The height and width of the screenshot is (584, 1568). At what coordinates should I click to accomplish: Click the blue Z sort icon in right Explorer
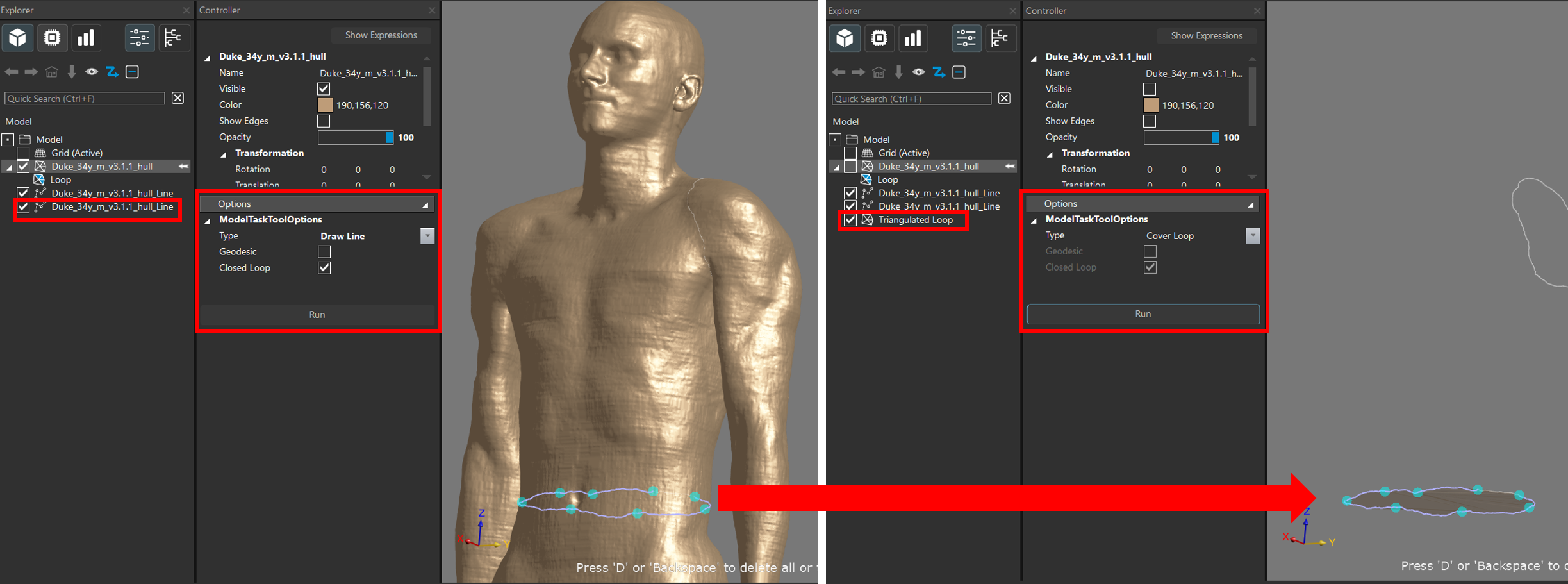tap(939, 72)
